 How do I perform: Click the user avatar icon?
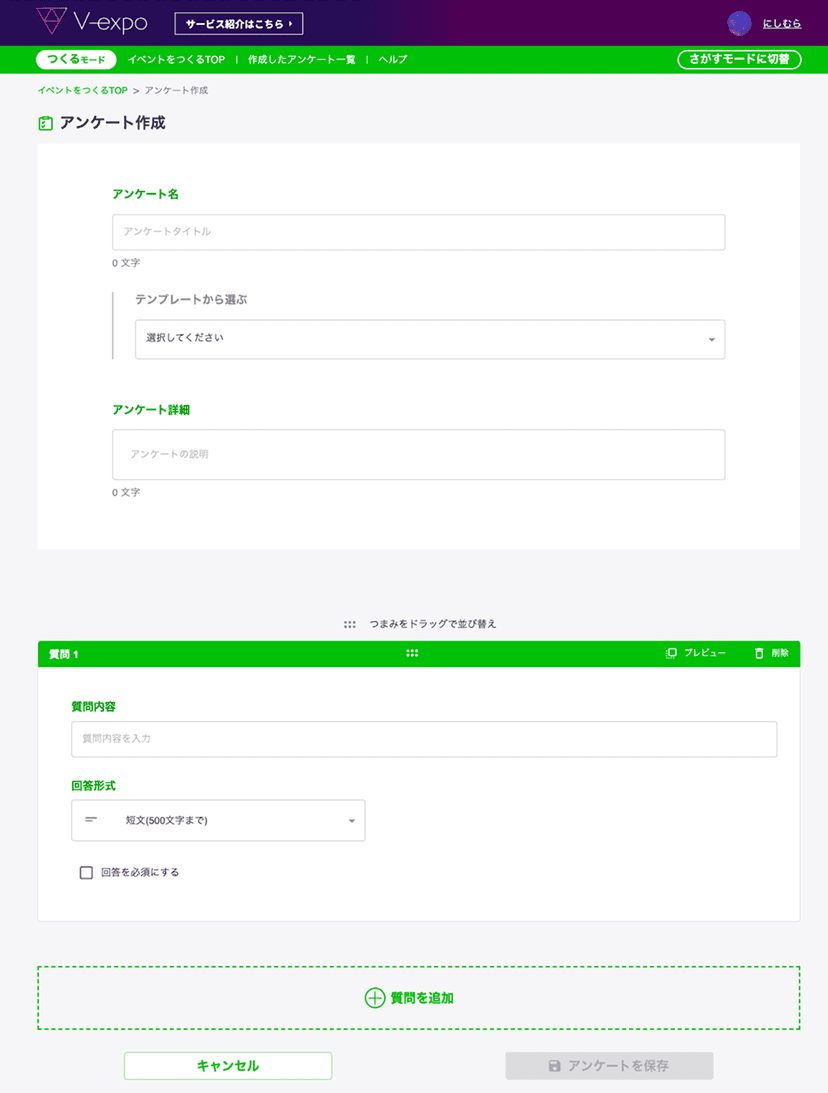point(740,24)
